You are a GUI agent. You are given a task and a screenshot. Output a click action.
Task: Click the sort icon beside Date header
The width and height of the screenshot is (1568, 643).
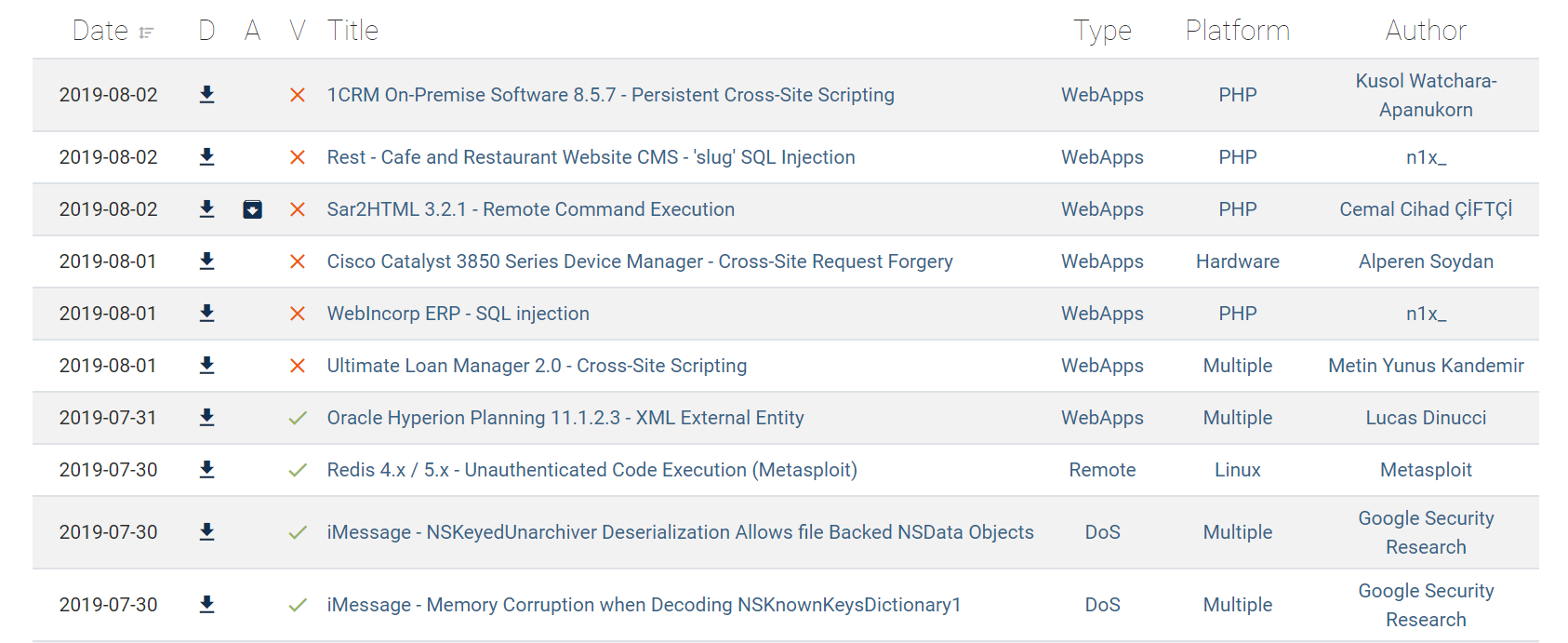pyautogui.click(x=144, y=31)
